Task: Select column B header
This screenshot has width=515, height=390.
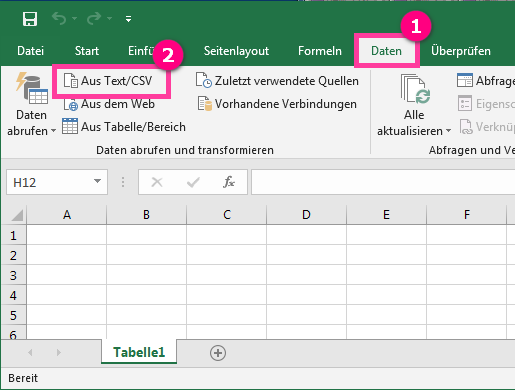Action: coord(146,215)
